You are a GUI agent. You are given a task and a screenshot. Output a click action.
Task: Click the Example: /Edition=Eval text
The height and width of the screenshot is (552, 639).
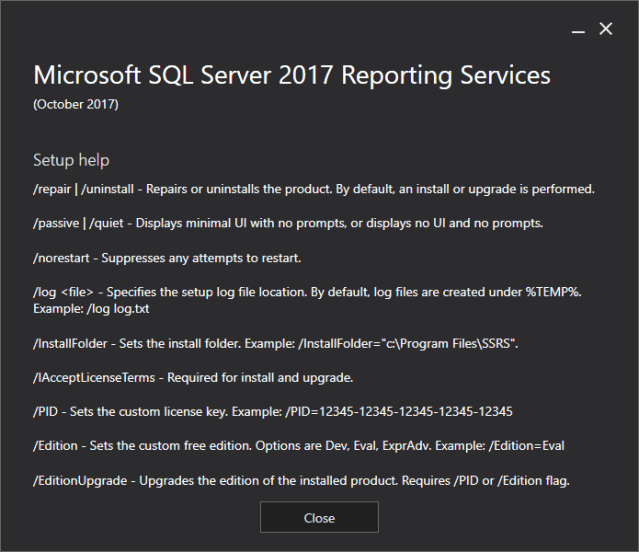coord(508,447)
